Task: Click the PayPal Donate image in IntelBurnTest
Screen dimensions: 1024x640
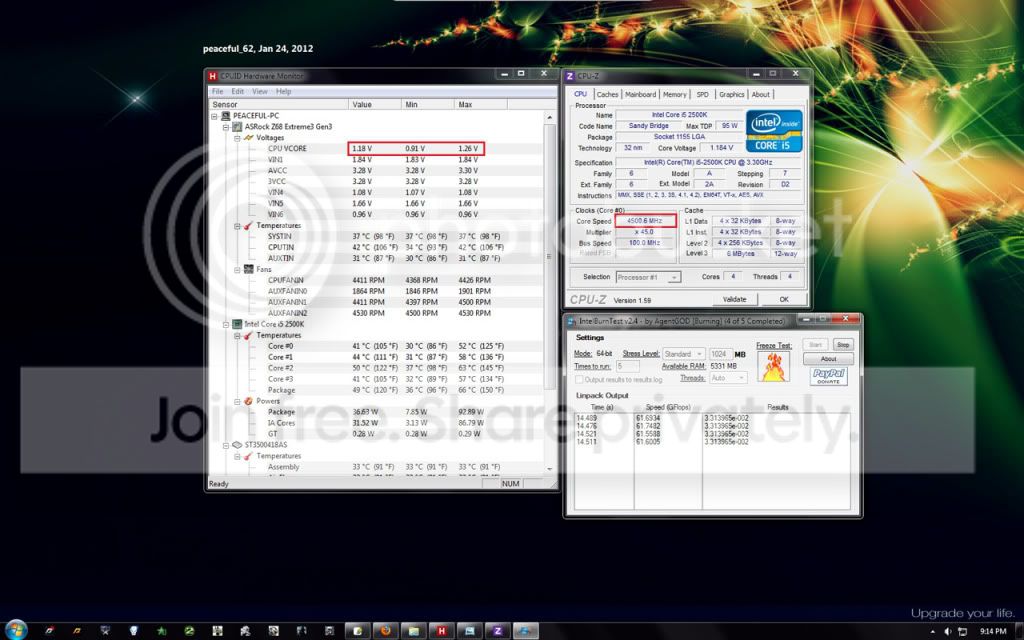Action: (x=828, y=377)
